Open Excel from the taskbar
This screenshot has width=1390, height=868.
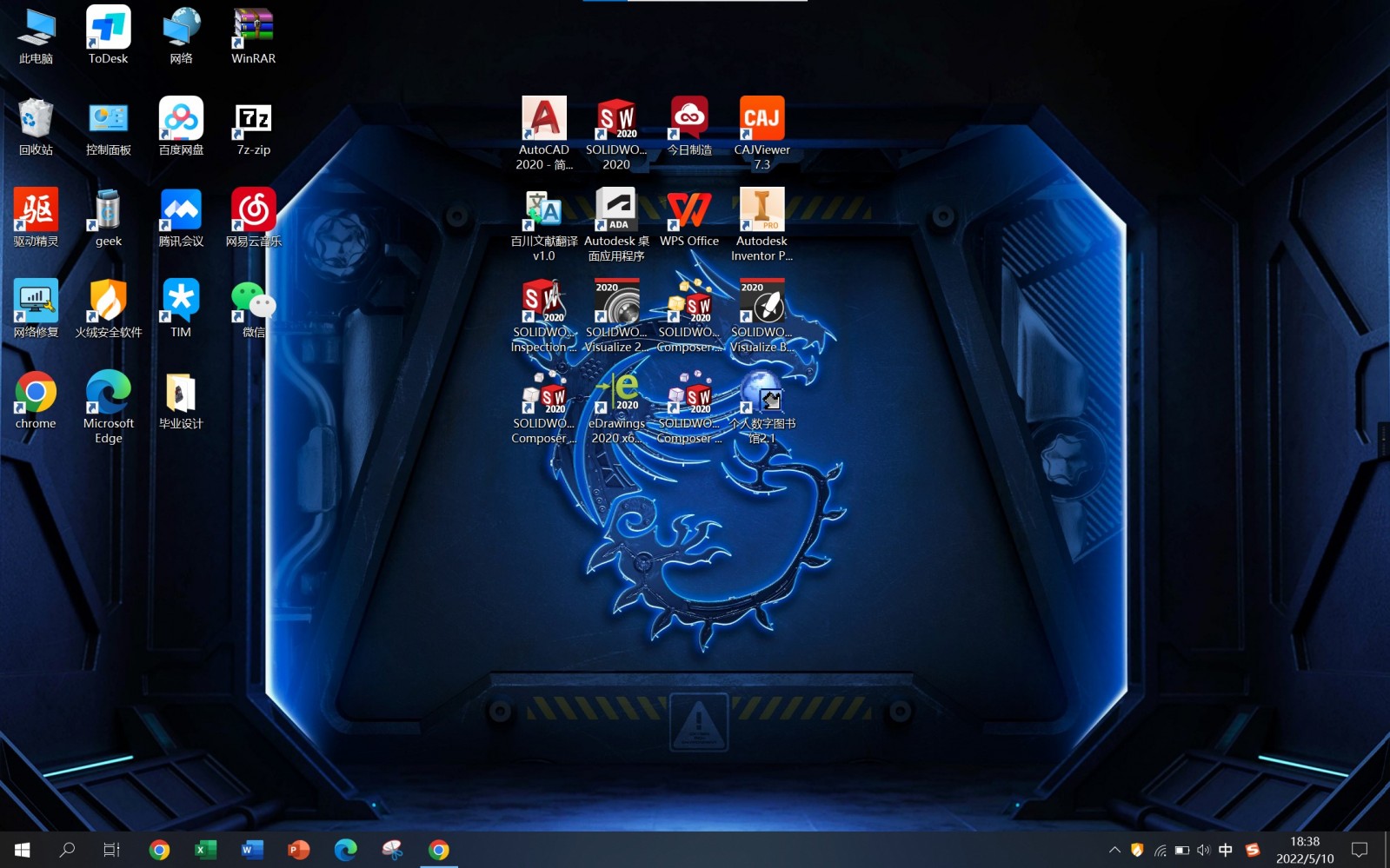tap(205, 850)
